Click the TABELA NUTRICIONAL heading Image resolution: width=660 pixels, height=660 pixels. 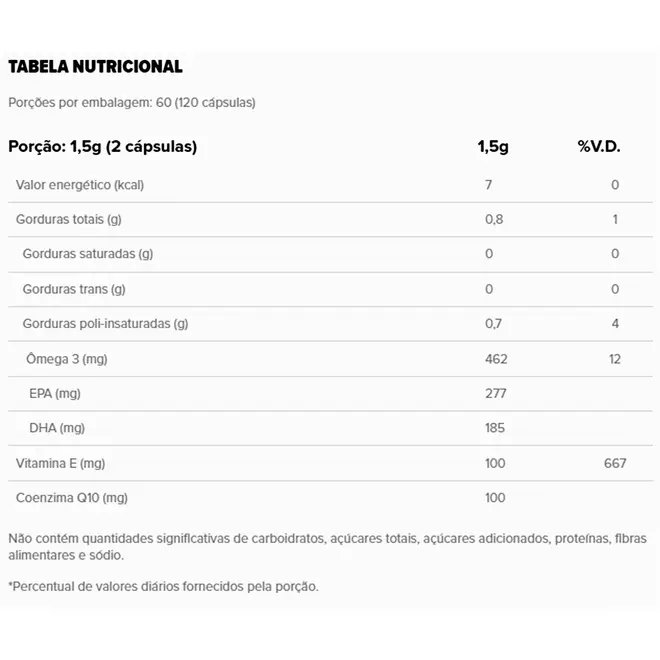(x=96, y=67)
